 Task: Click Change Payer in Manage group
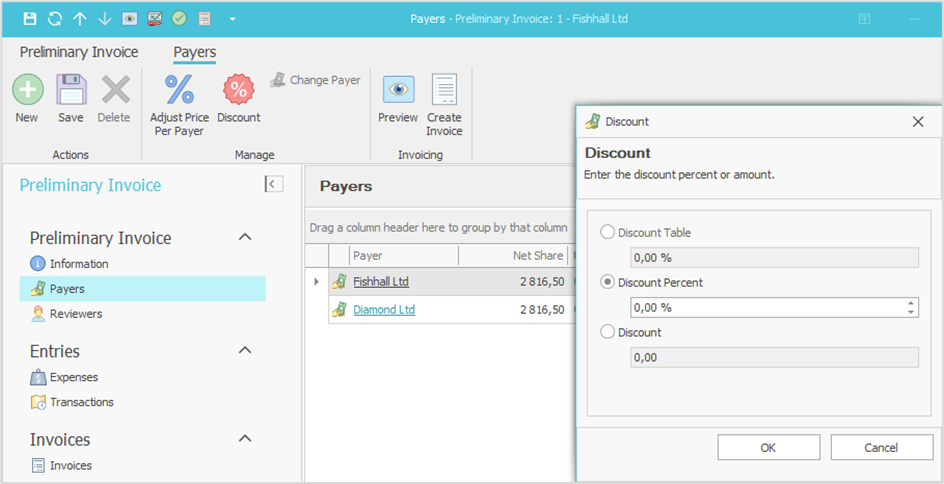coord(315,80)
